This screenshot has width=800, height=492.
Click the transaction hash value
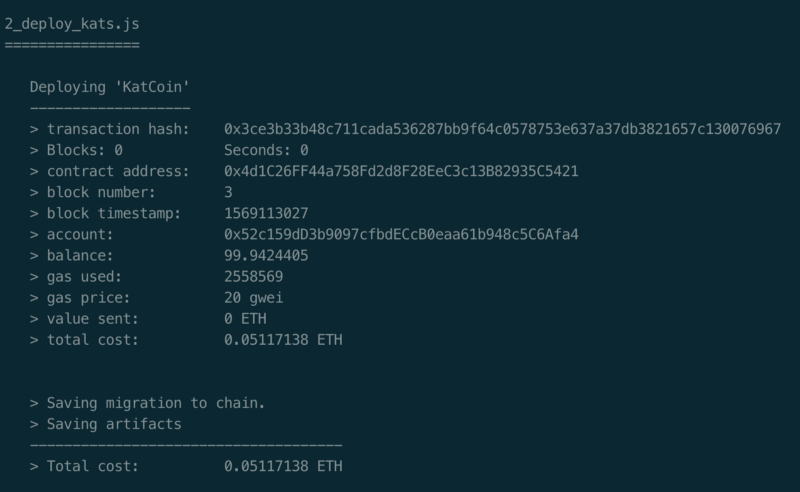tap(503, 129)
